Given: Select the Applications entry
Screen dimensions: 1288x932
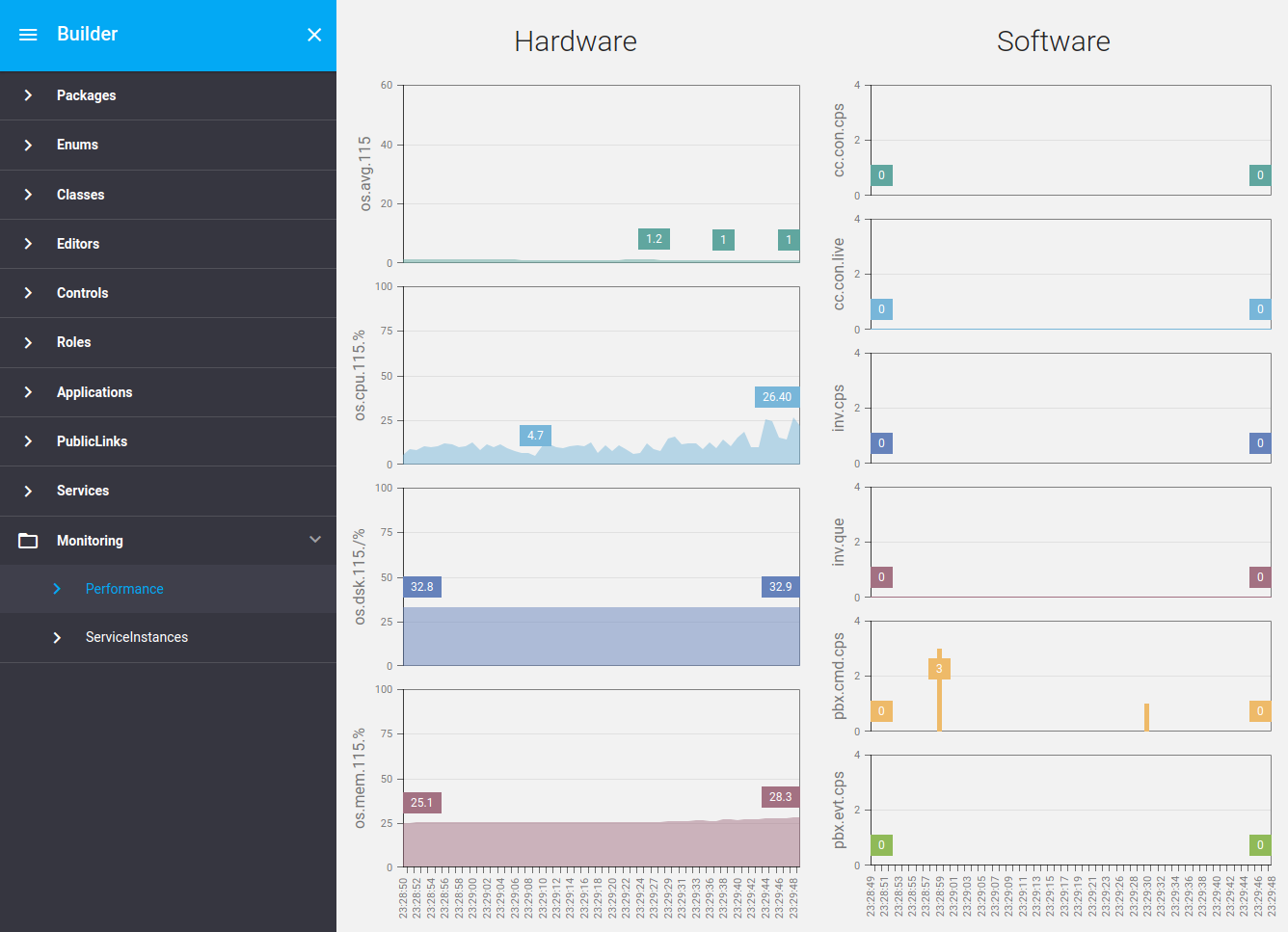Looking at the screenshot, I should (168, 392).
